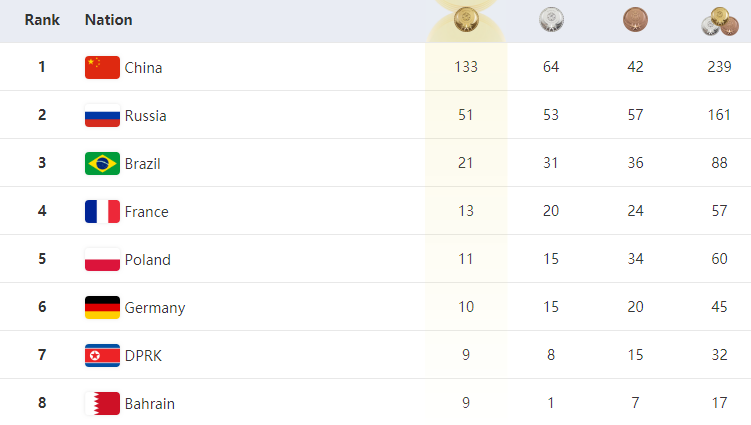
Task: Click Russia's gold medal count 51
Action: (466, 115)
